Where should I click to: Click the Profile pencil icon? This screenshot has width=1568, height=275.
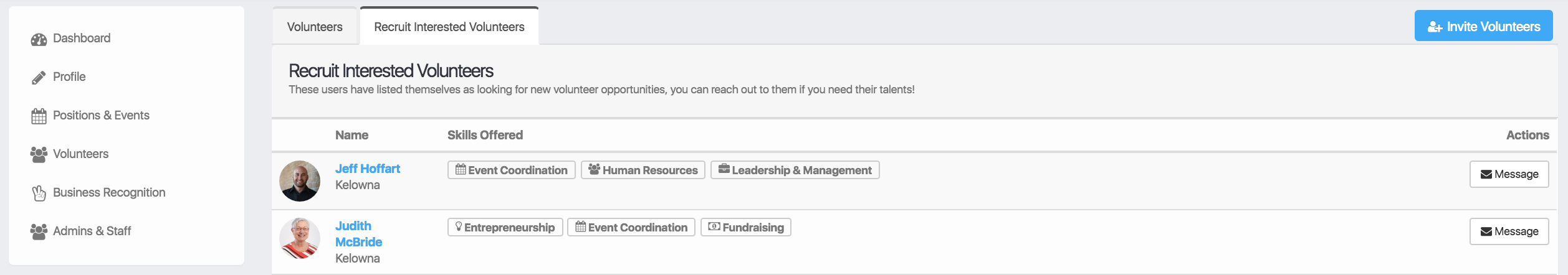coord(39,78)
